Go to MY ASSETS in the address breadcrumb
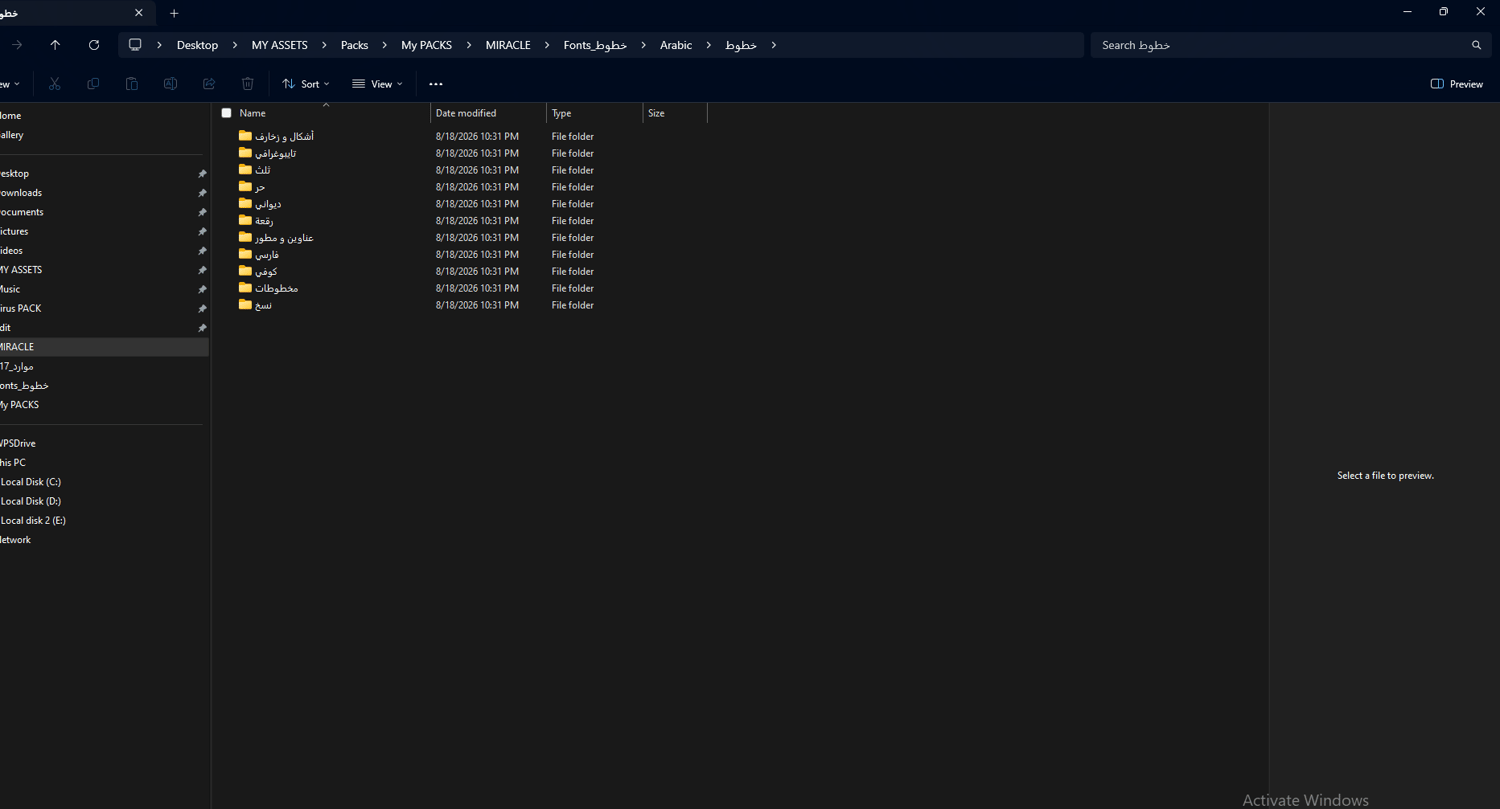 coord(280,45)
